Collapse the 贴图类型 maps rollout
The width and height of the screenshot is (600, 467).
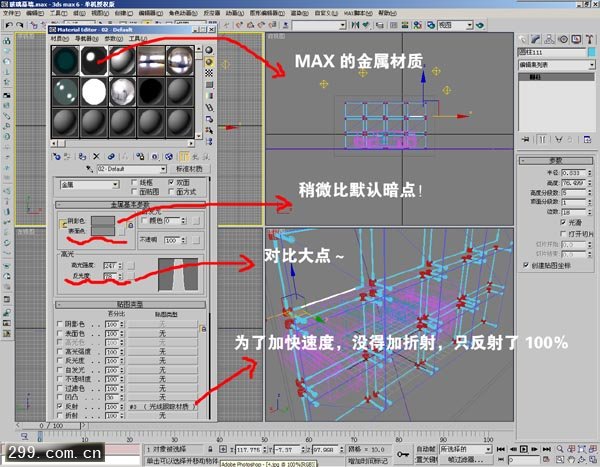click(x=130, y=305)
